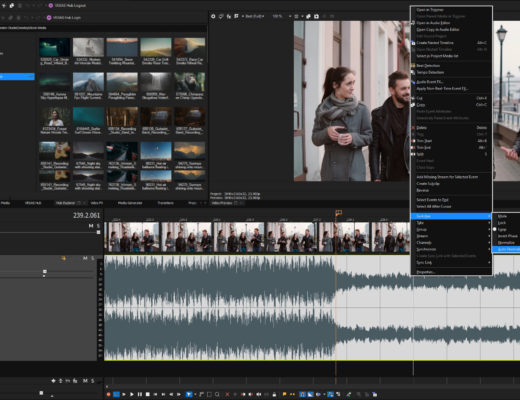Open preview quality Best (Full) dropdown
The height and width of the screenshot is (400, 520).
pyautogui.click(x=255, y=16)
